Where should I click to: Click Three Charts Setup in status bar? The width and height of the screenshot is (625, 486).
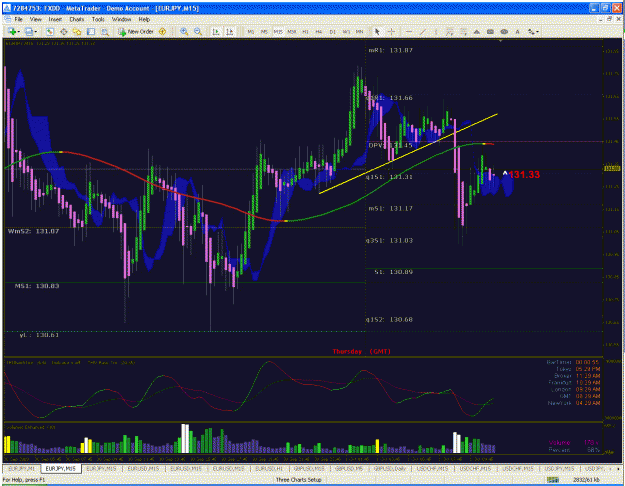tap(299, 480)
